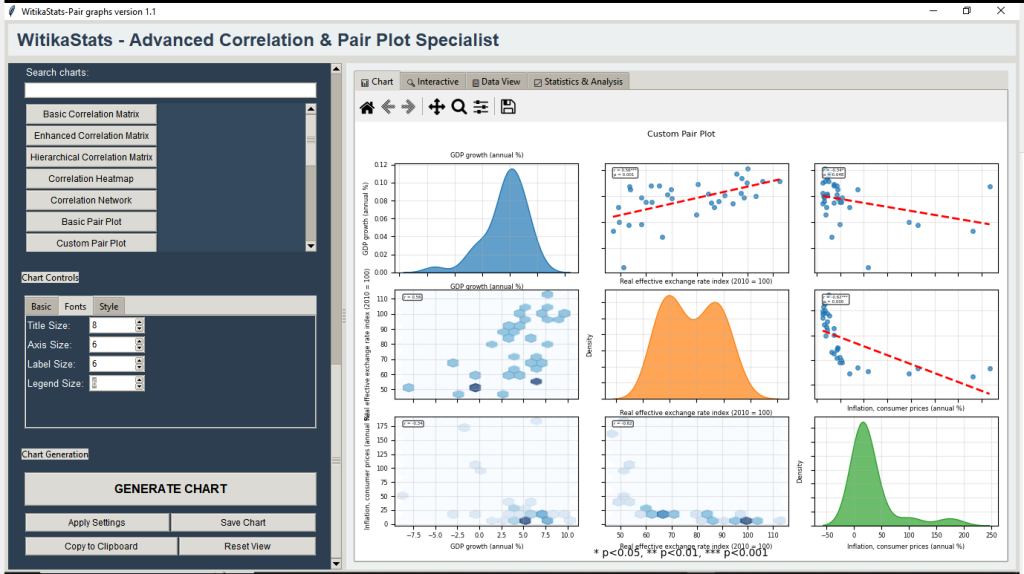Choose Correlation Network chart
The width and height of the screenshot is (1024, 574).
pyautogui.click(x=91, y=200)
